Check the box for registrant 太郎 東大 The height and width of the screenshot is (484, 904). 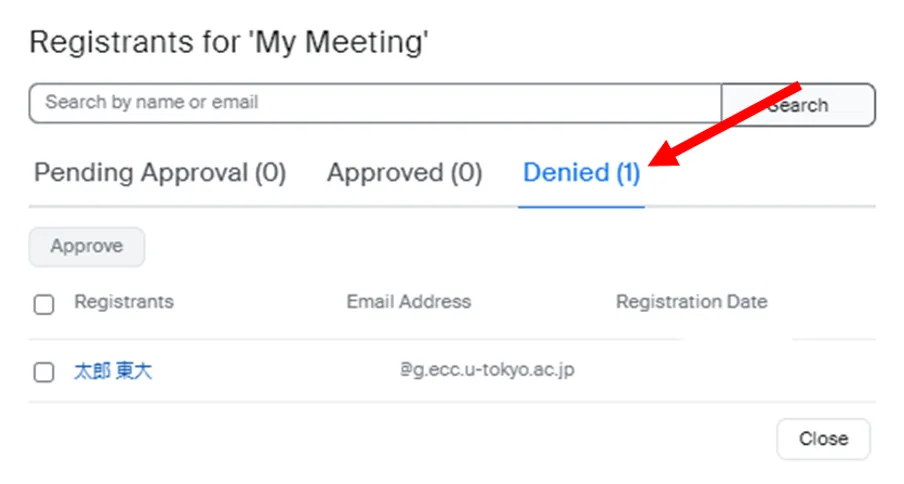44,372
